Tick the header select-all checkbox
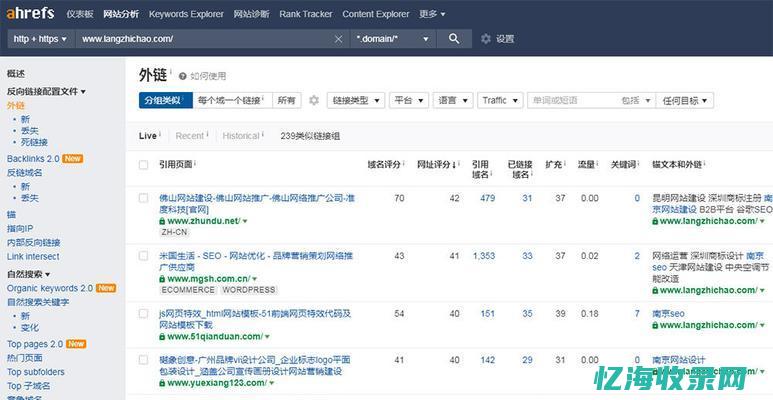 [143, 165]
